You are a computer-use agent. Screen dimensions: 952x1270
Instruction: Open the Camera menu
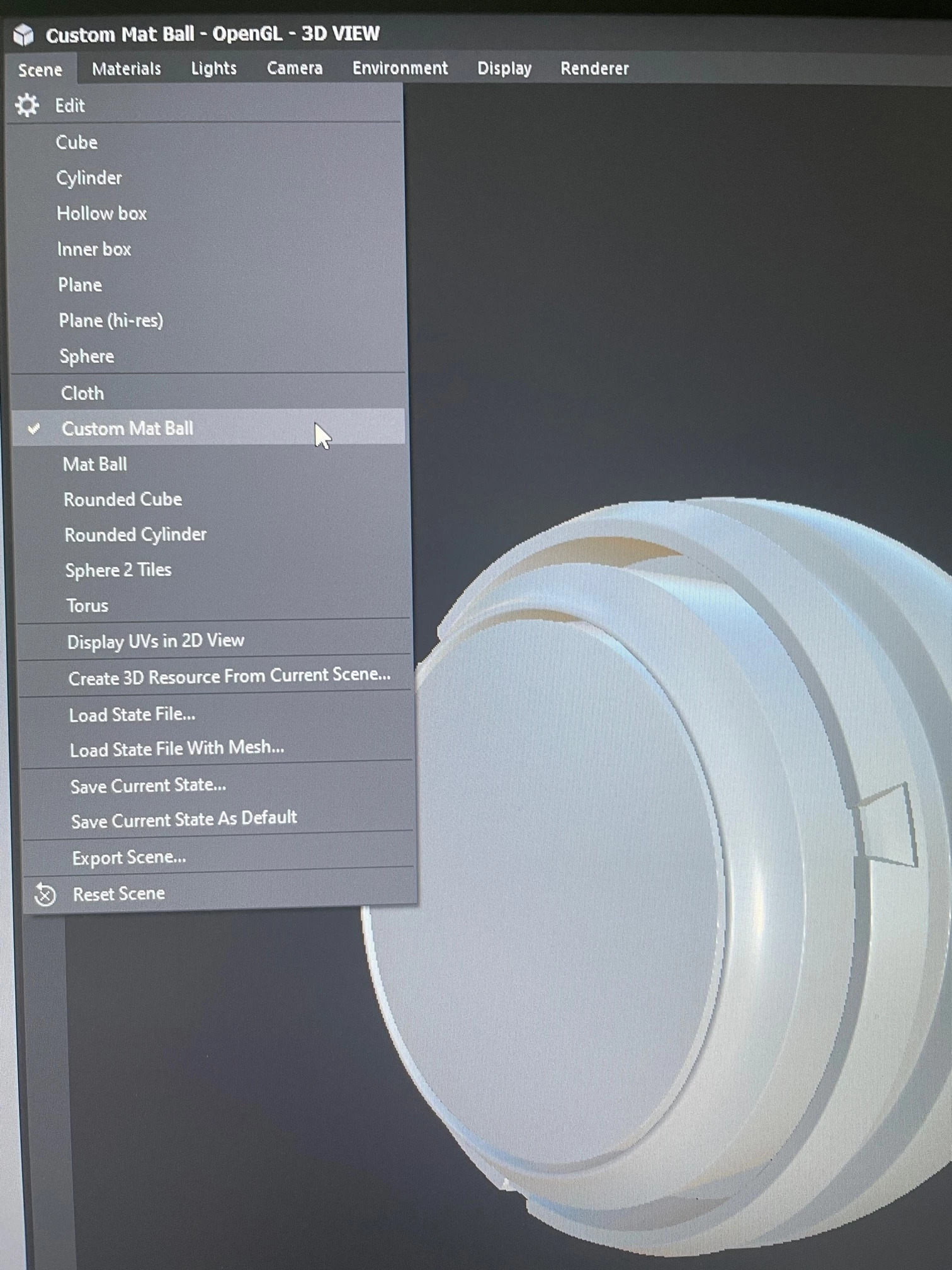coord(294,68)
